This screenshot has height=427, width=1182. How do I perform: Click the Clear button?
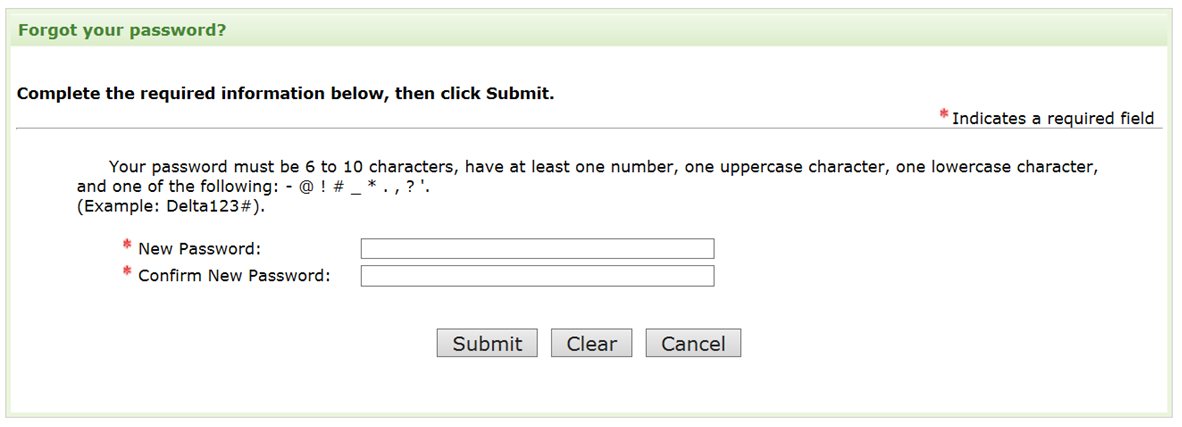click(x=592, y=344)
